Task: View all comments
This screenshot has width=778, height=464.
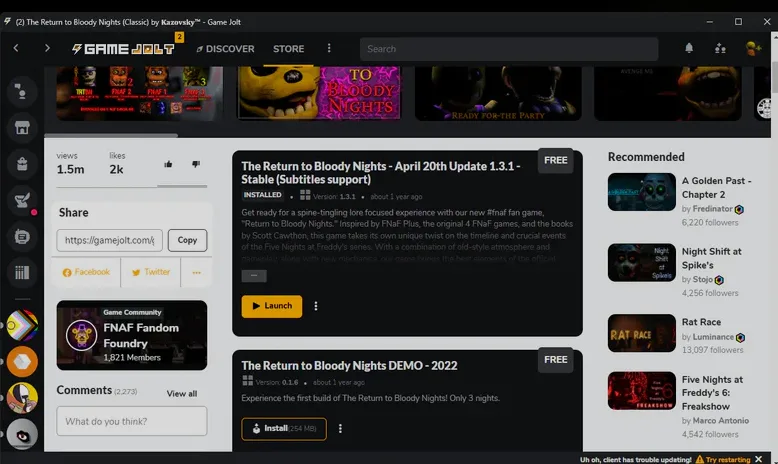Action: click(x=182, y=394)
